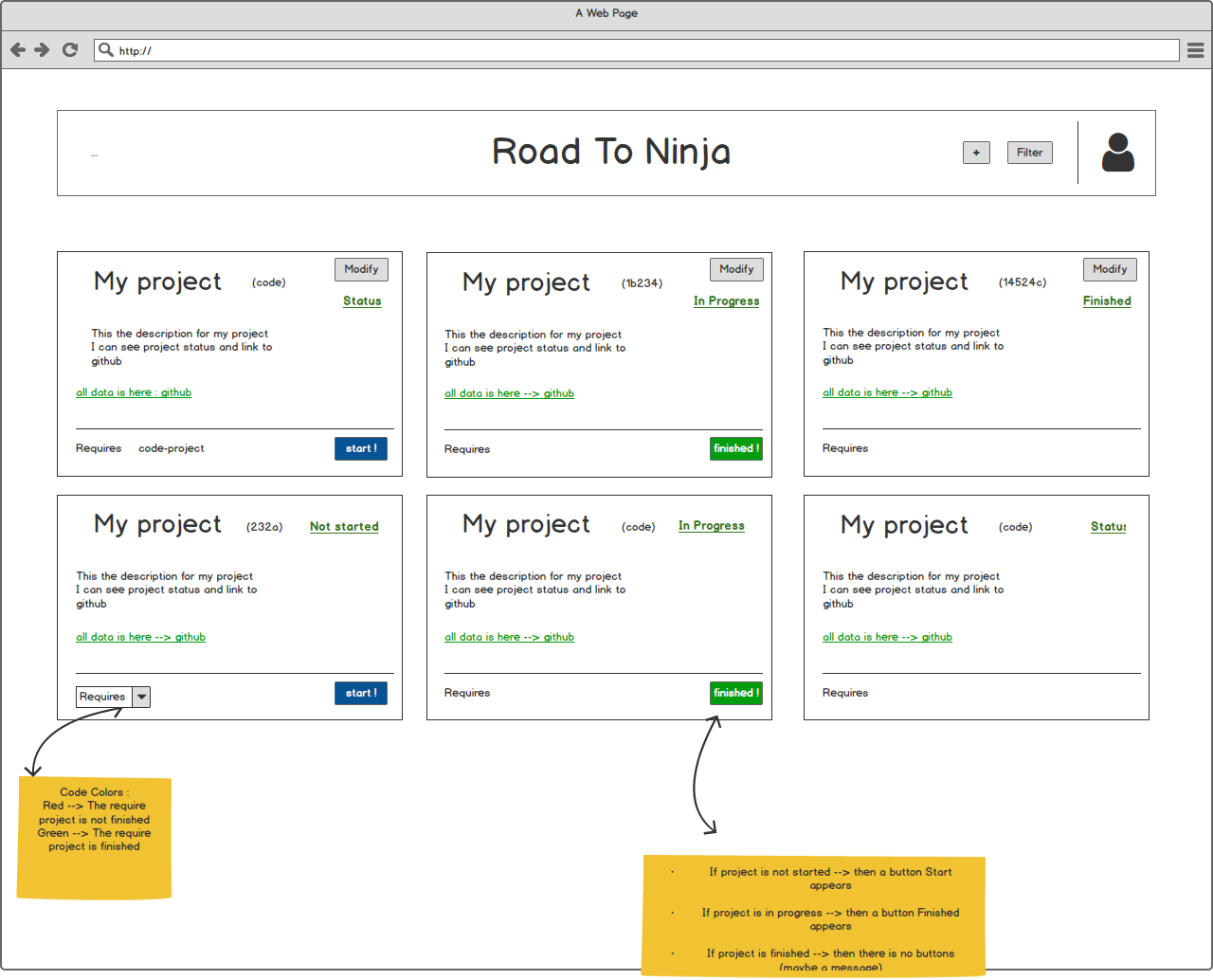
Task: Click the My project title beside (232a)
Action: tap(157, 524)
